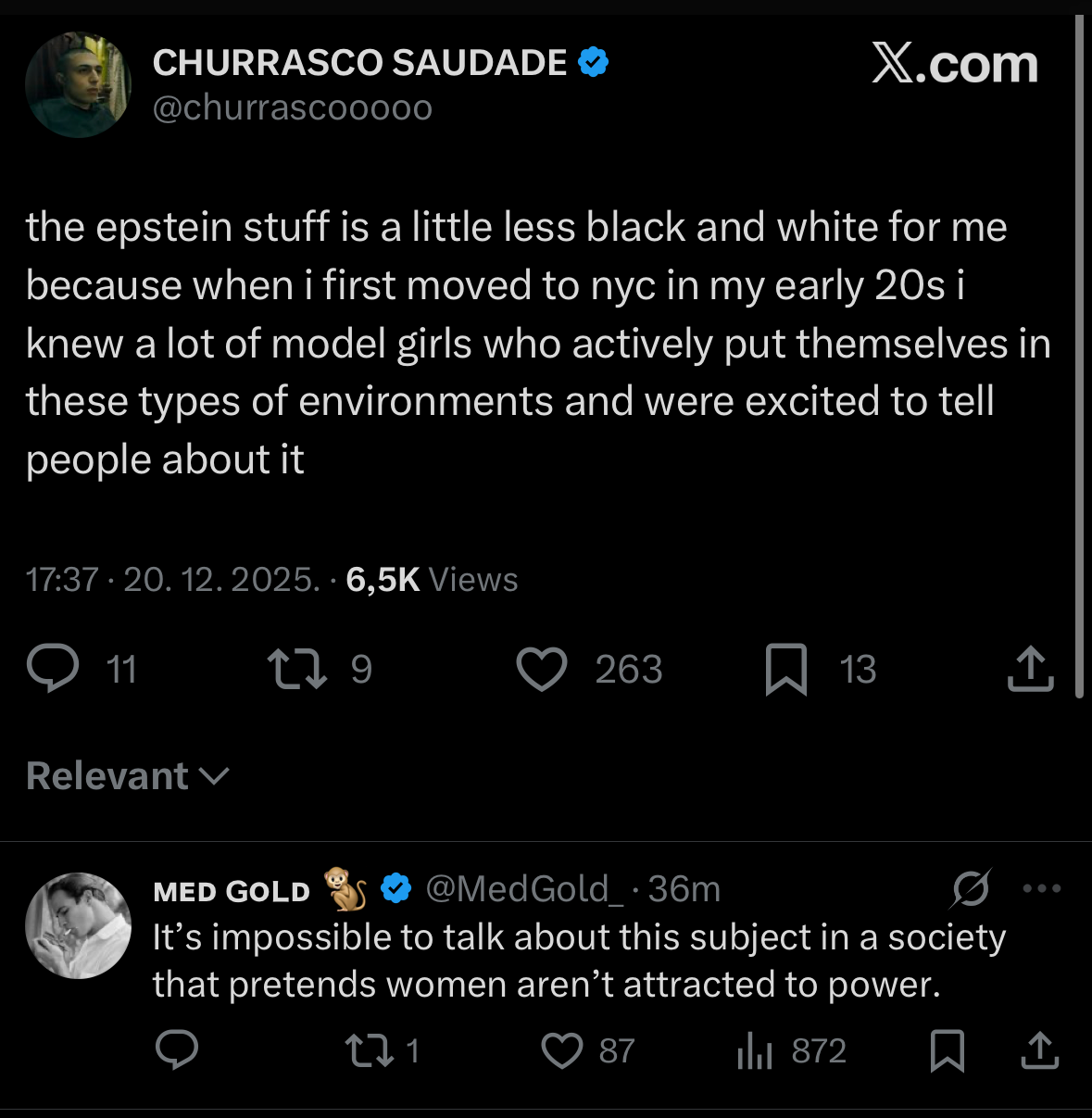Open Grok icon on MedGold reply
The image size is (1092, 1118).
coord(971,889)
